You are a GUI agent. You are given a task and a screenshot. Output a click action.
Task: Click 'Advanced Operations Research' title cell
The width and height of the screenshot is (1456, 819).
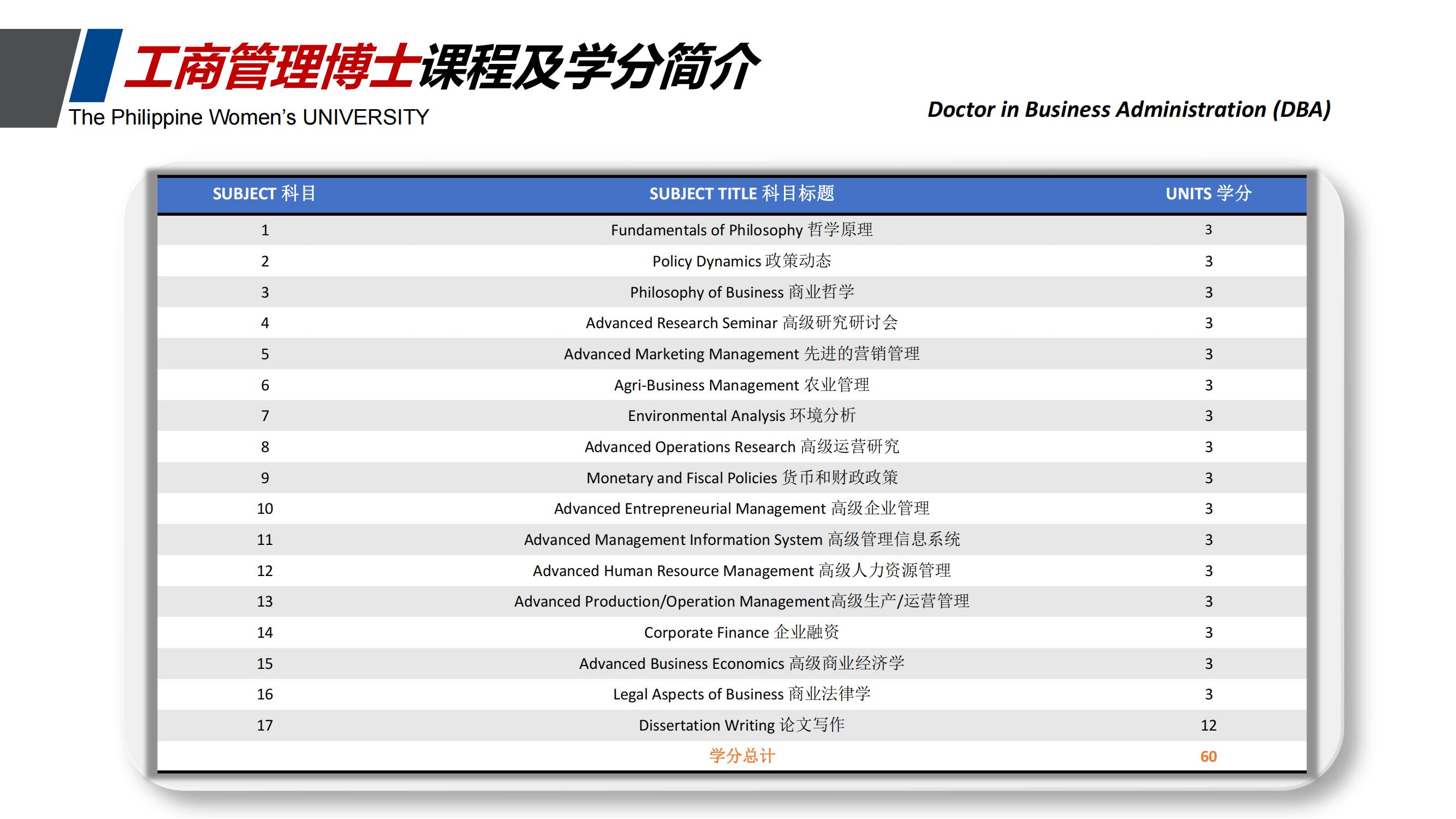pos(741,447)
